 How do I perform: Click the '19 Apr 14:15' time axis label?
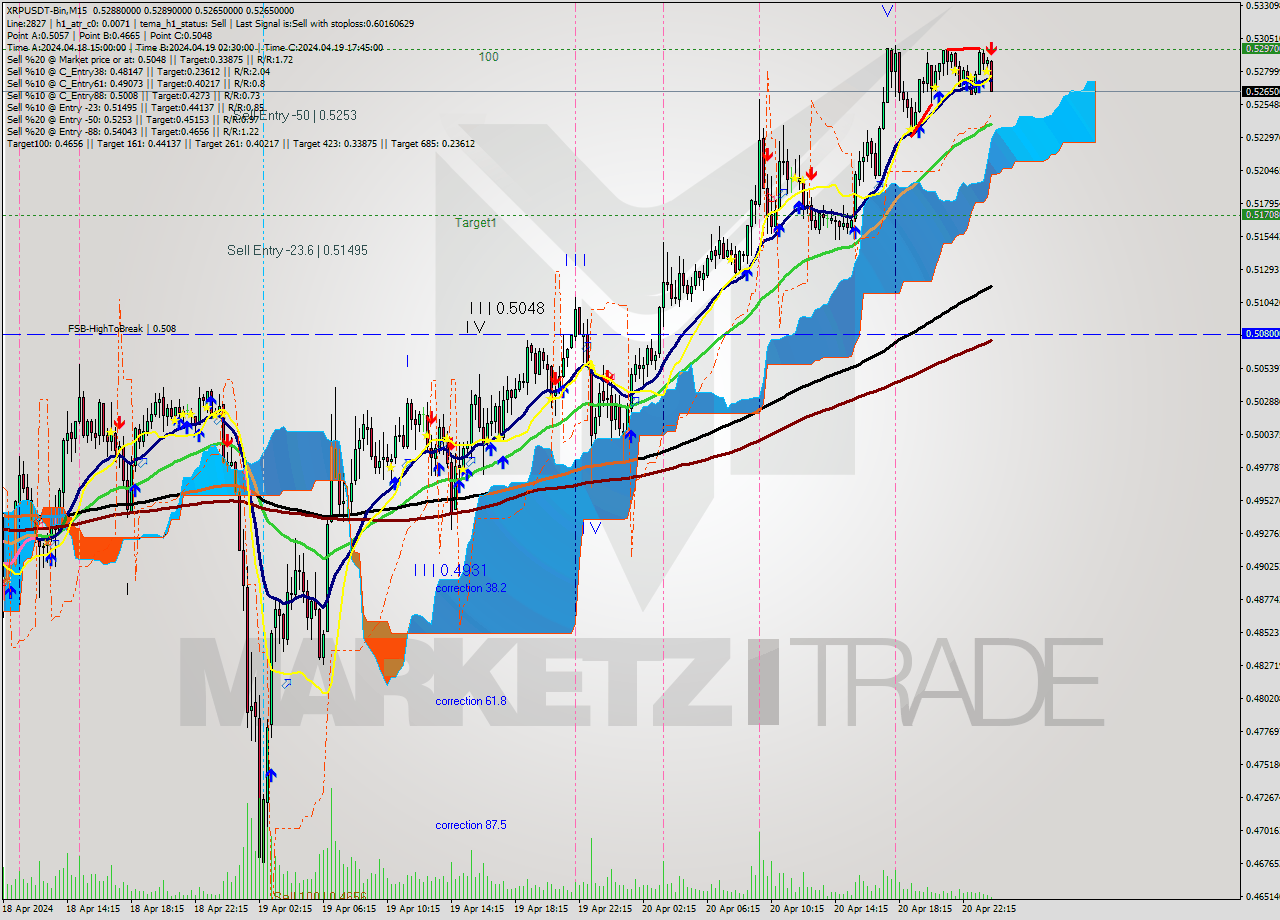tap(477, 909)
